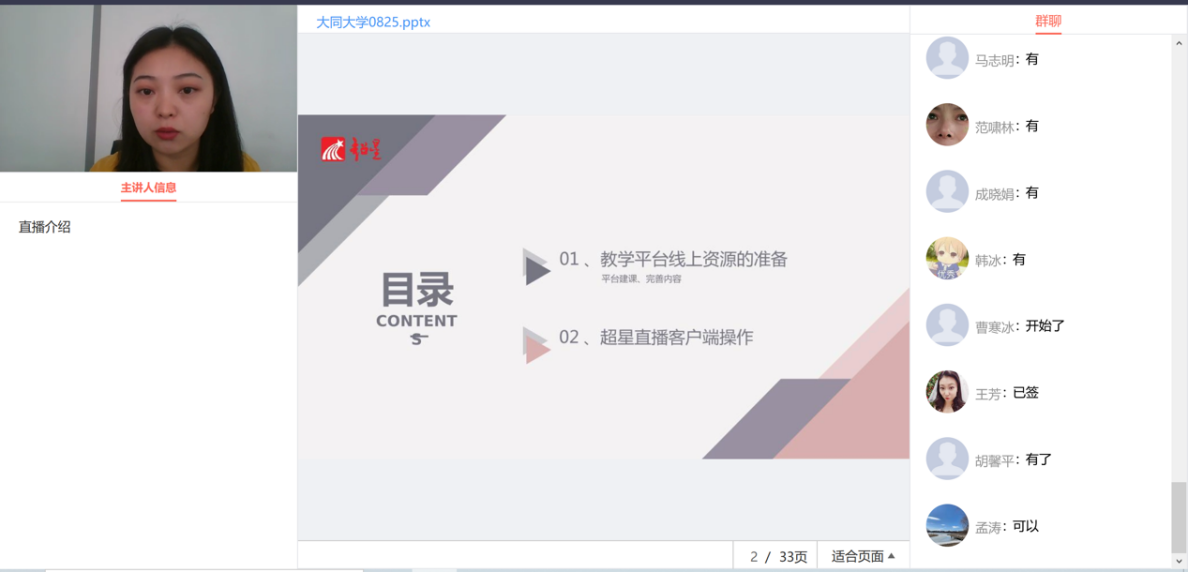Viewport: 1188px width, 572px height.
Task: Select 韩冰's anime avatar
Action: pos(947,258)
